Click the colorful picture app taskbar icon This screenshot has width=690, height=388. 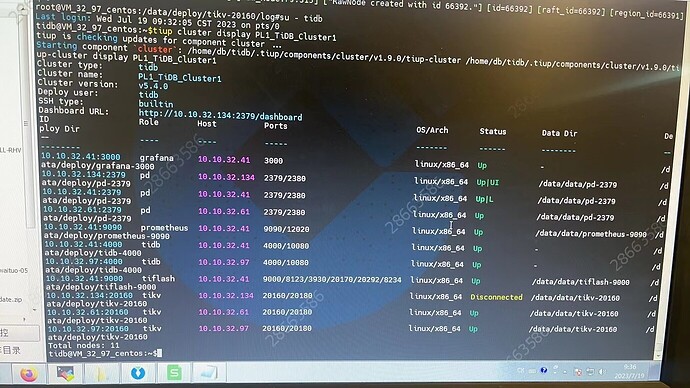pyautogui.click(x=65, y=374)
